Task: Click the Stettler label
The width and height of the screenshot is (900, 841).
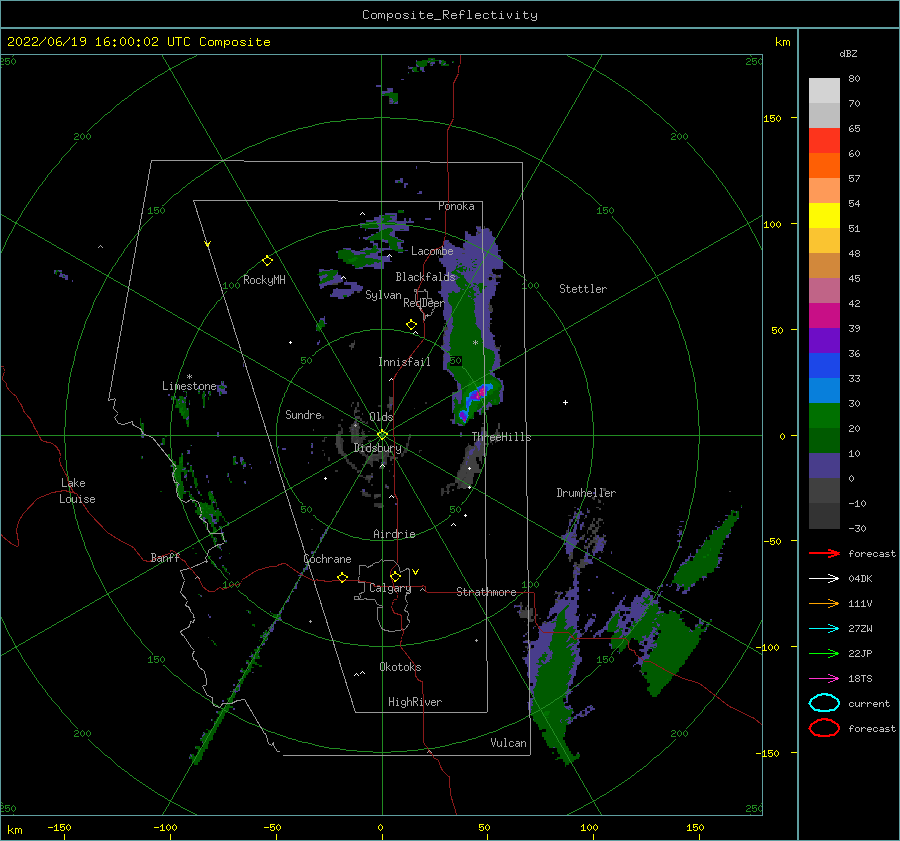Action: [583, 289]
